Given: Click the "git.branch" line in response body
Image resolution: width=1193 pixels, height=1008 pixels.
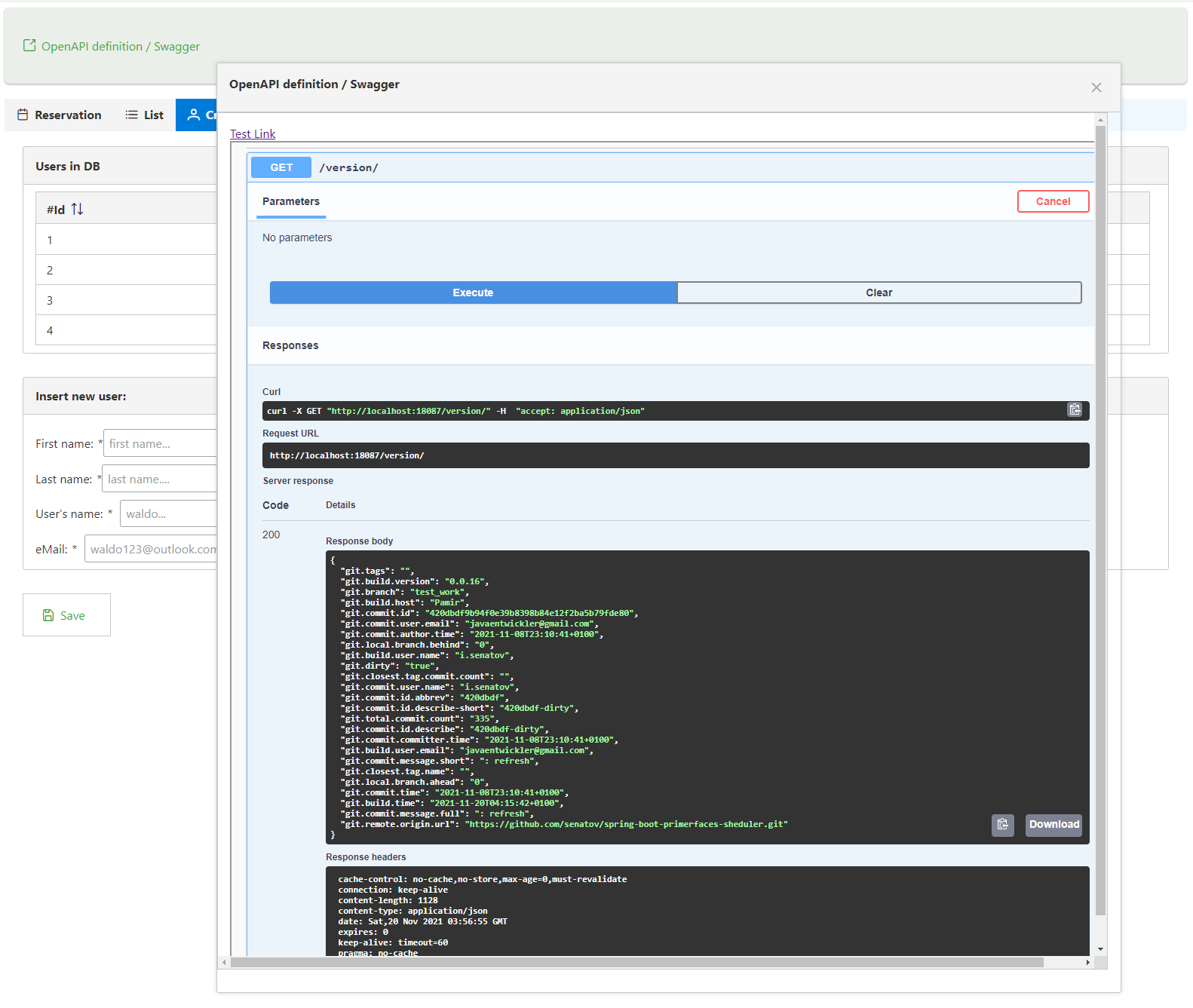Looking at the screenshot, I should click(404, 592).
